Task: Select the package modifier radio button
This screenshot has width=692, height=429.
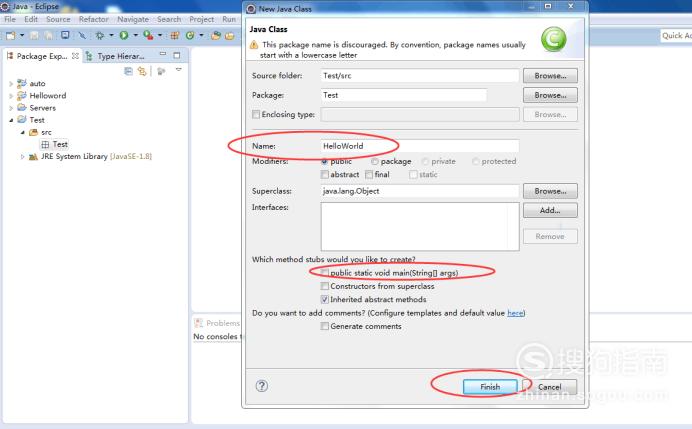Action: (375, 162)
